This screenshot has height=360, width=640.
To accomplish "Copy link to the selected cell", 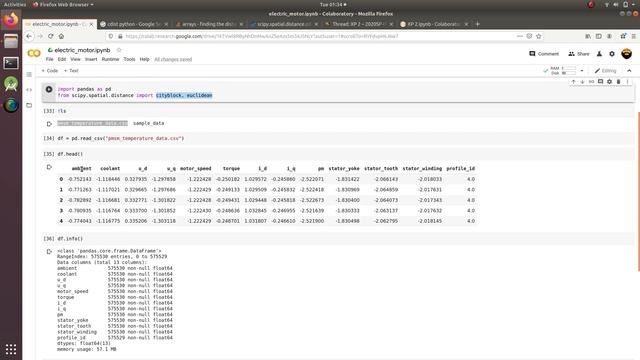I will click(591, 82).
